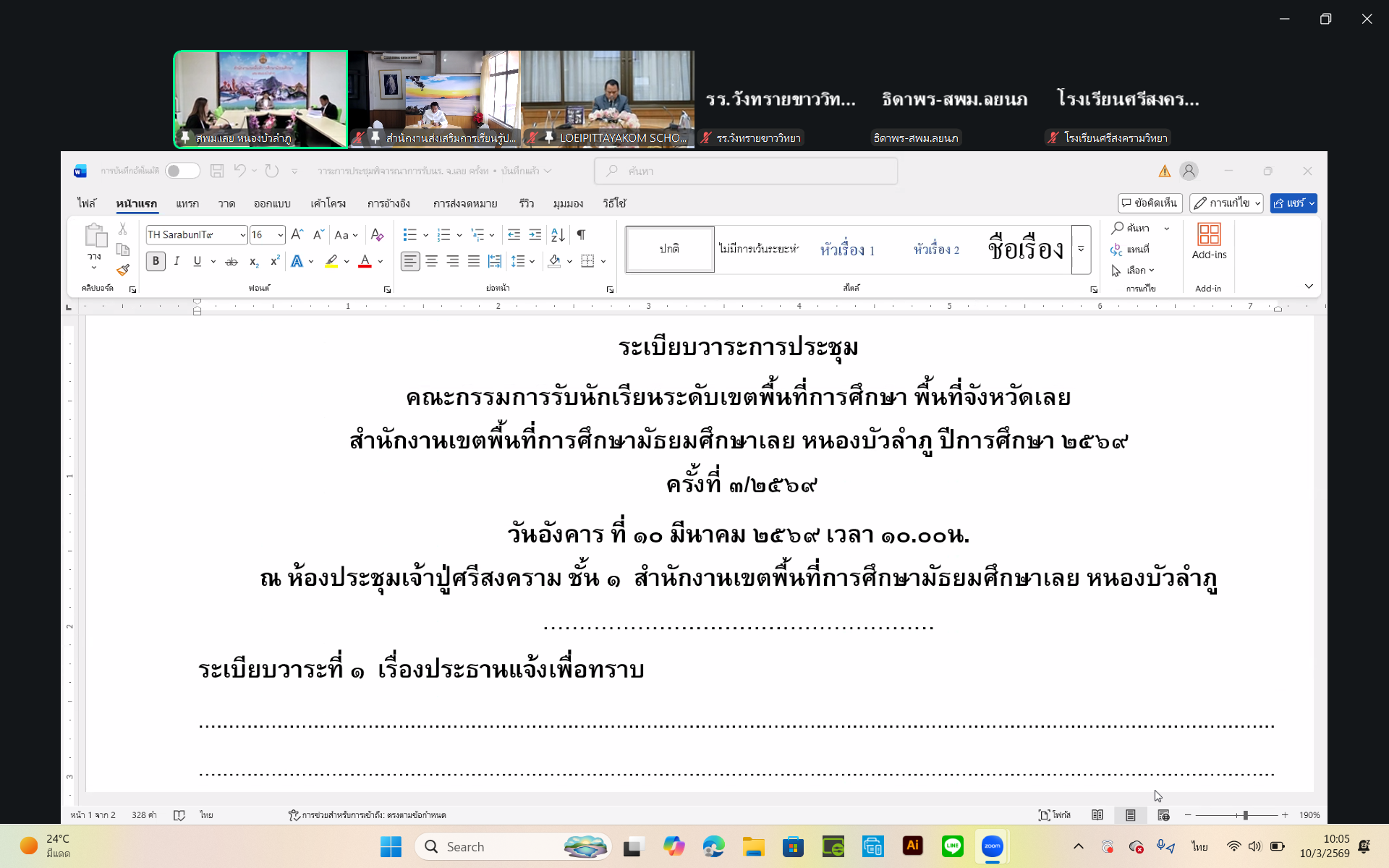The height and width of the screenshot is (868, 1389).
Task: Click the ค้นหา search box in title bar
Action: click(x=745, y=171)
